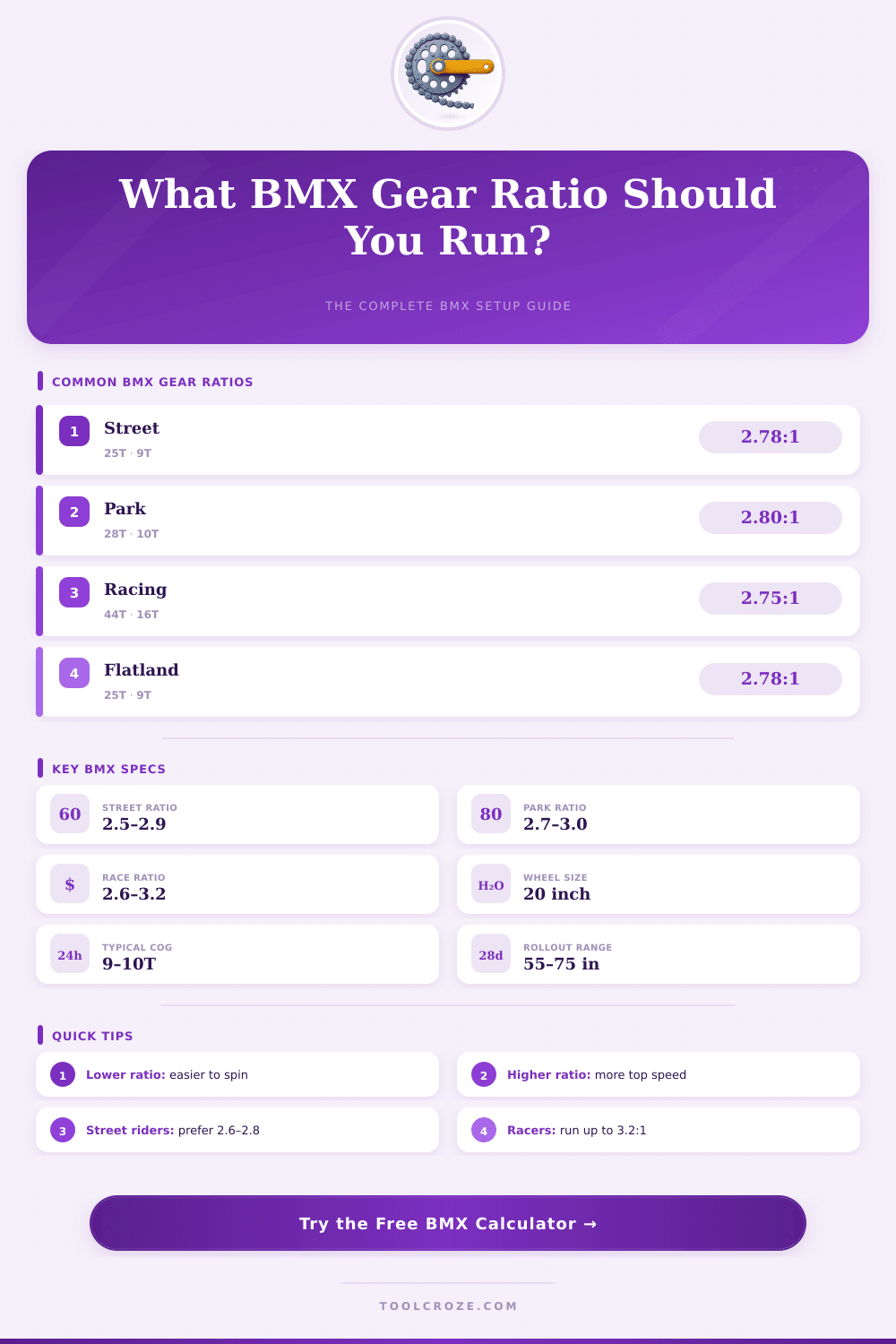Click the H2O icon beside Wheel Size
The height and width of the screenshot is (1344, 896).
[x=491, y=884]
